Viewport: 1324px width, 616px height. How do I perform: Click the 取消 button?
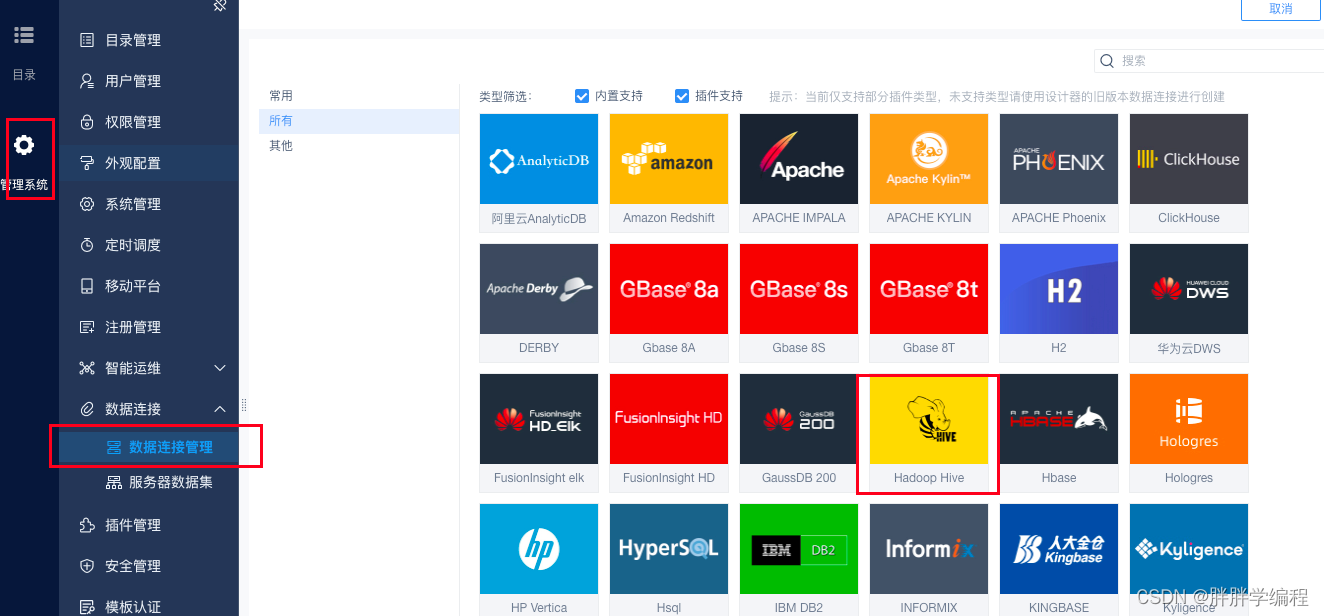[1281, 9]
